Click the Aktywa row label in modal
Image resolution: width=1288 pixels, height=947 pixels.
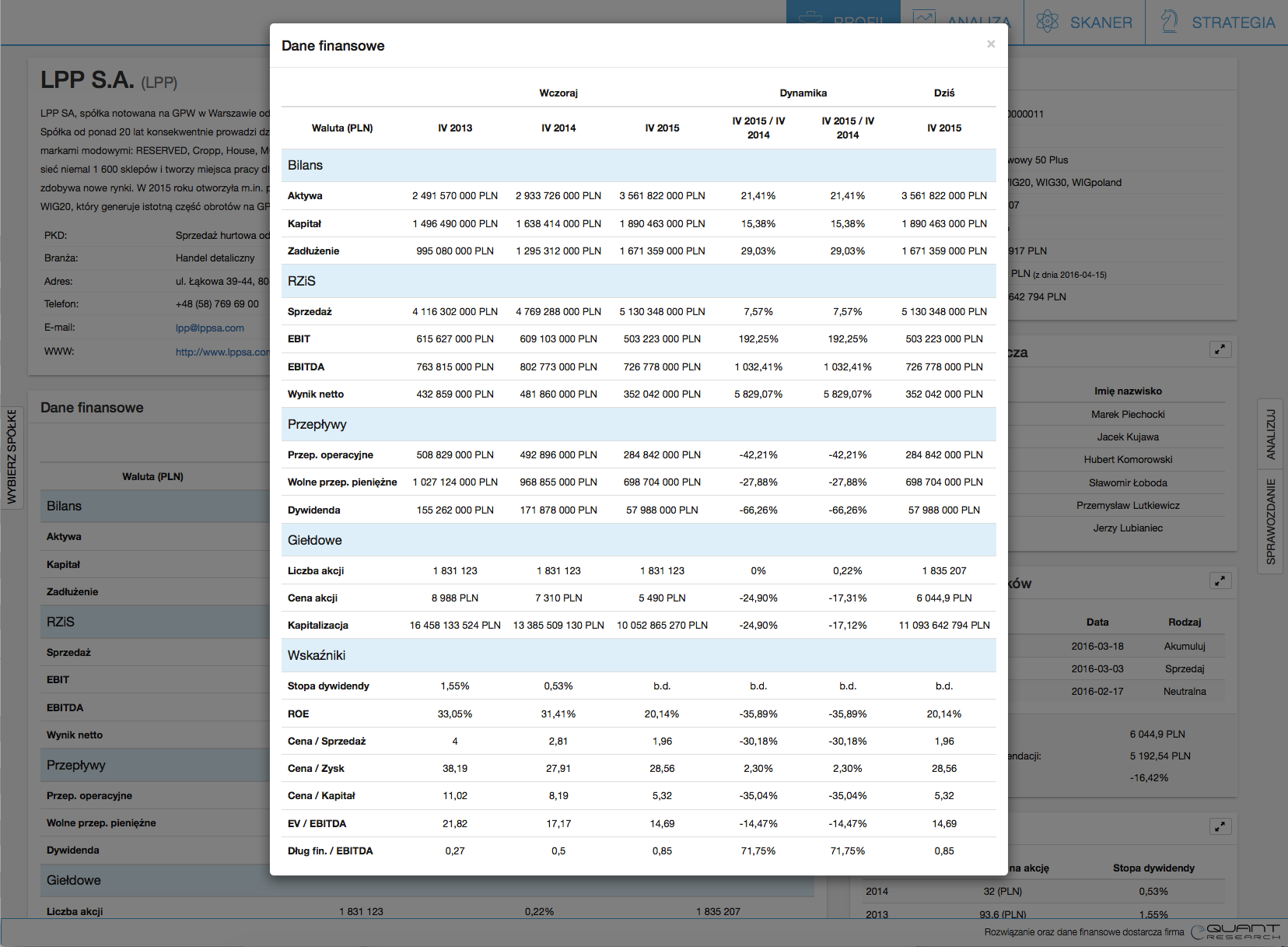(x=305, y=196)
